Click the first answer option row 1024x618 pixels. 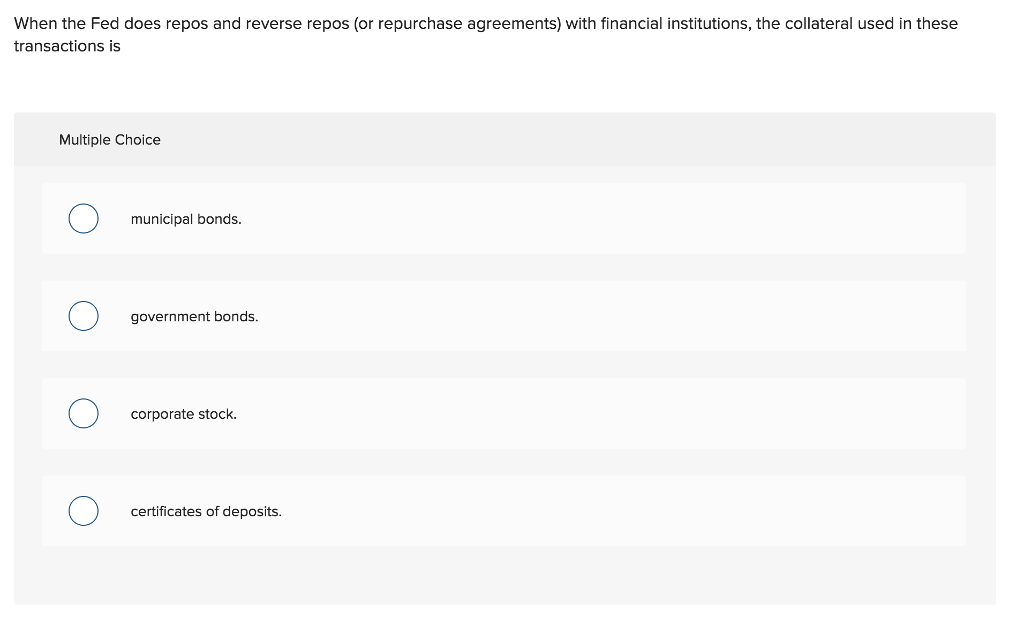[504, 218]
